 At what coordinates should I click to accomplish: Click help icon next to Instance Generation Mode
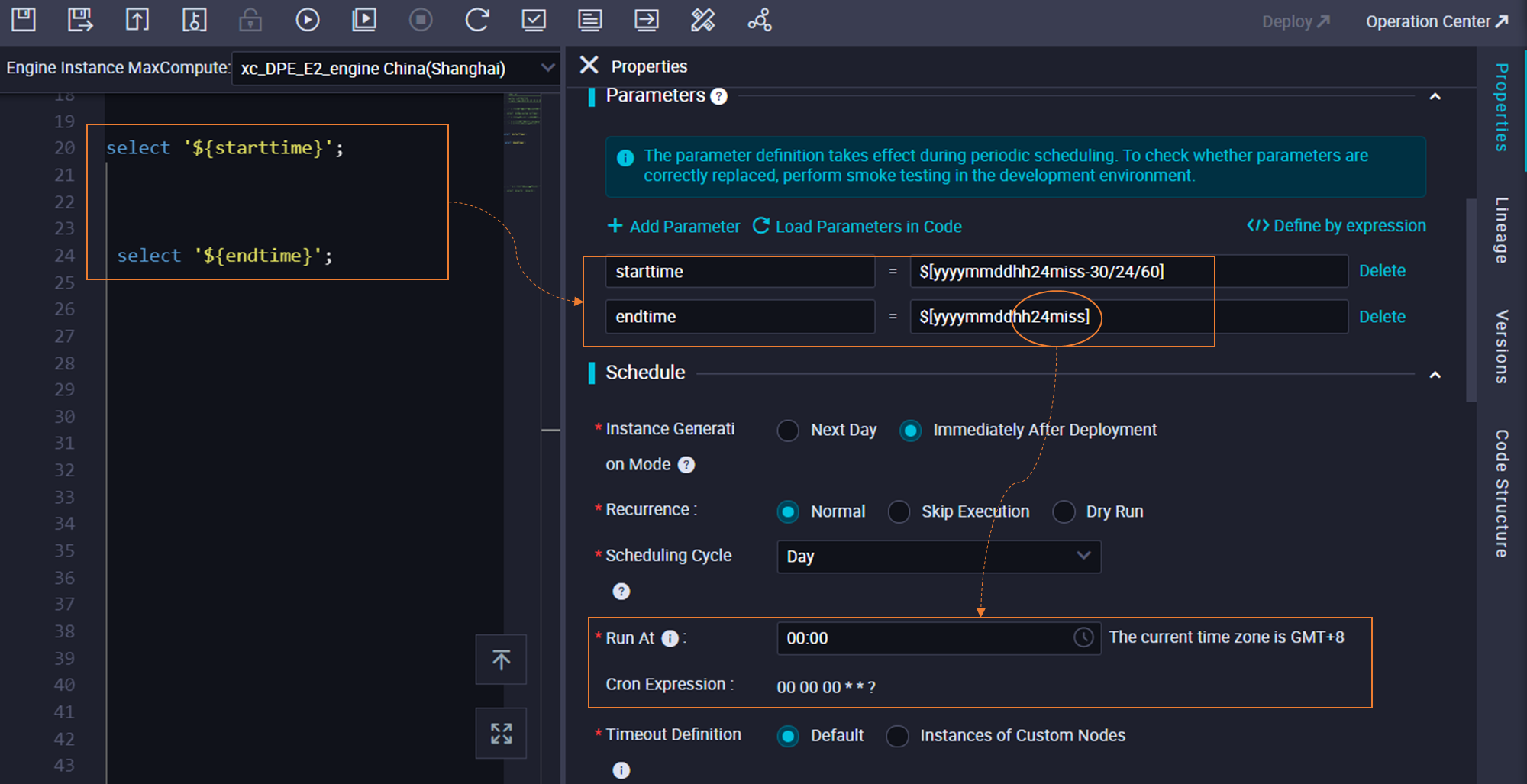coord(686,465)
